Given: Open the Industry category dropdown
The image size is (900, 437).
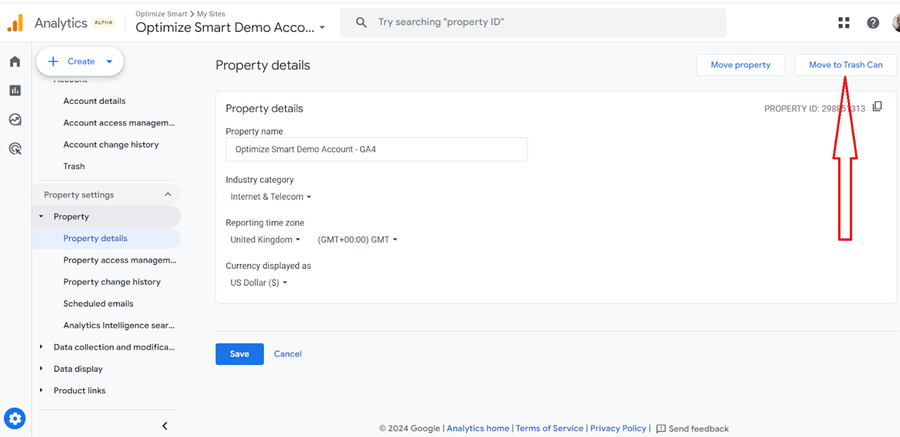Looking at the screenshot, I should click(x=270, y=196).
